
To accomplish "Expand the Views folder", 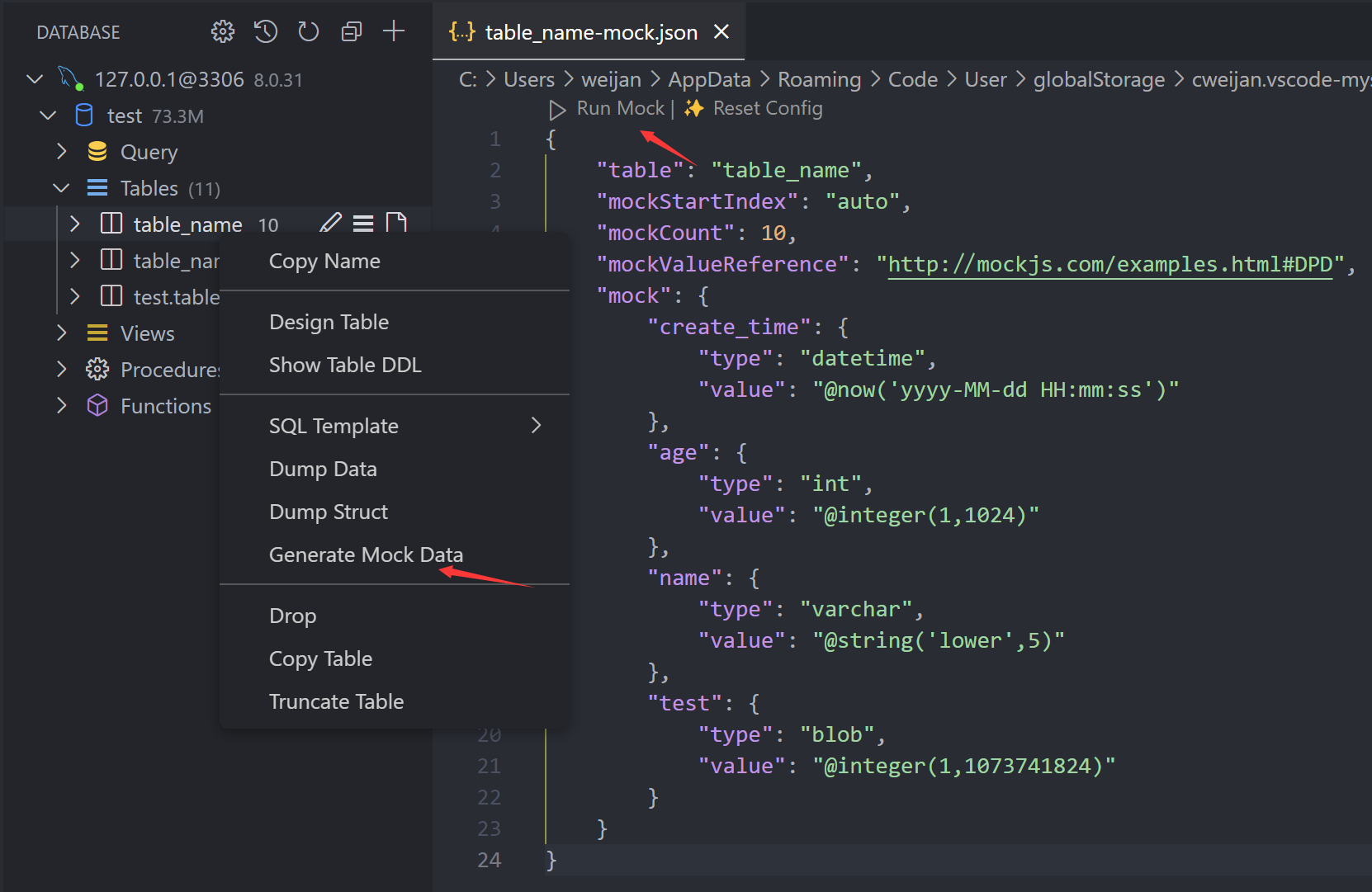I will point(62,333).
